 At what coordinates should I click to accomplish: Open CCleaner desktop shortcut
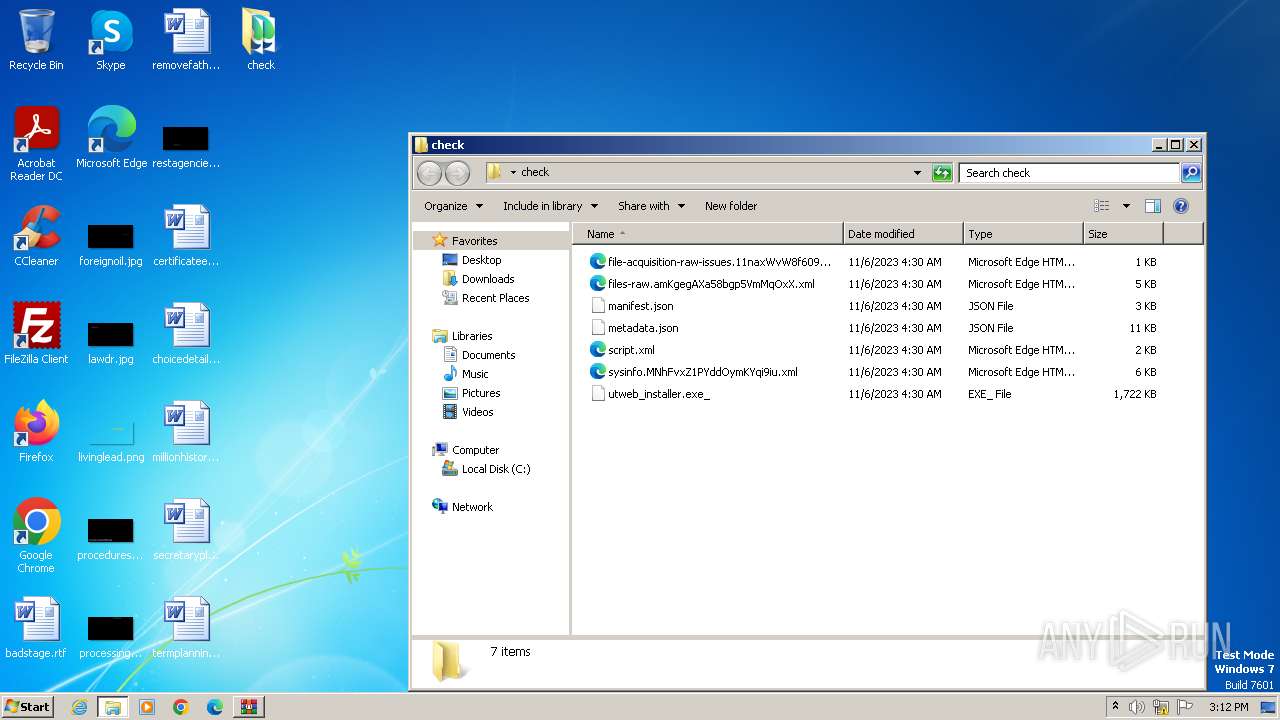click(36, 236)
